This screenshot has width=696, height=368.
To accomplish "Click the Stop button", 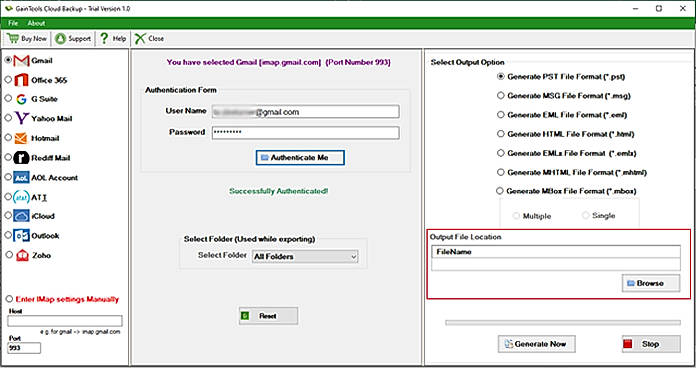I will [651, 344].
